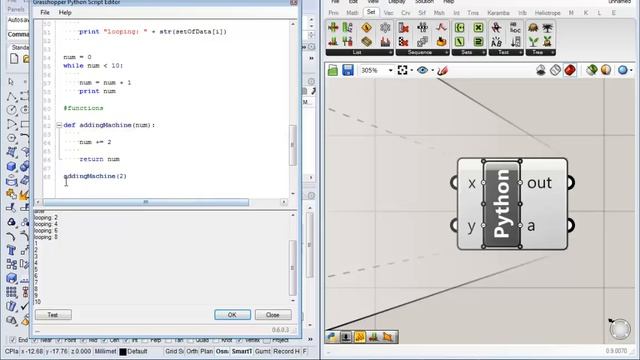
Task: Select the AB text Characters icon
Action: click(x=496, y=41)
